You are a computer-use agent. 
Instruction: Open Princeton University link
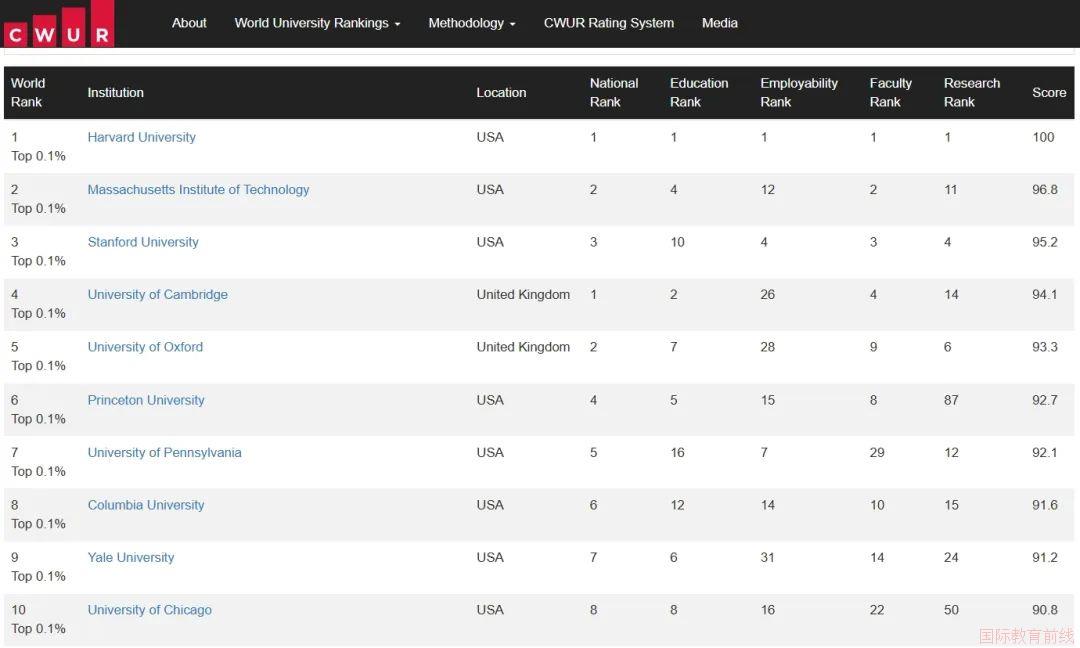point(145,400)
